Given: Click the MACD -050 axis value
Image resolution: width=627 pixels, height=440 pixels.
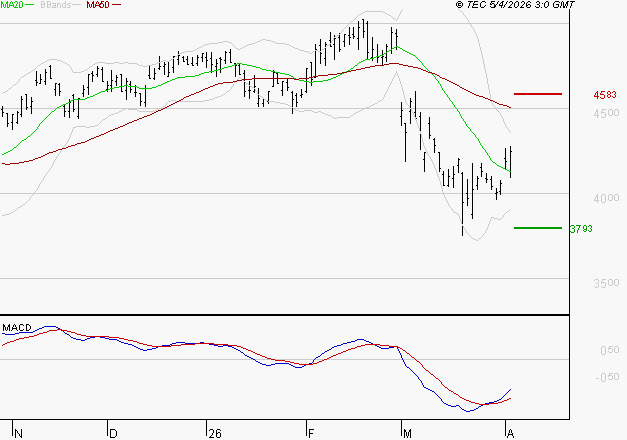Looking at the screenshot, I should (x=607, y=377).
